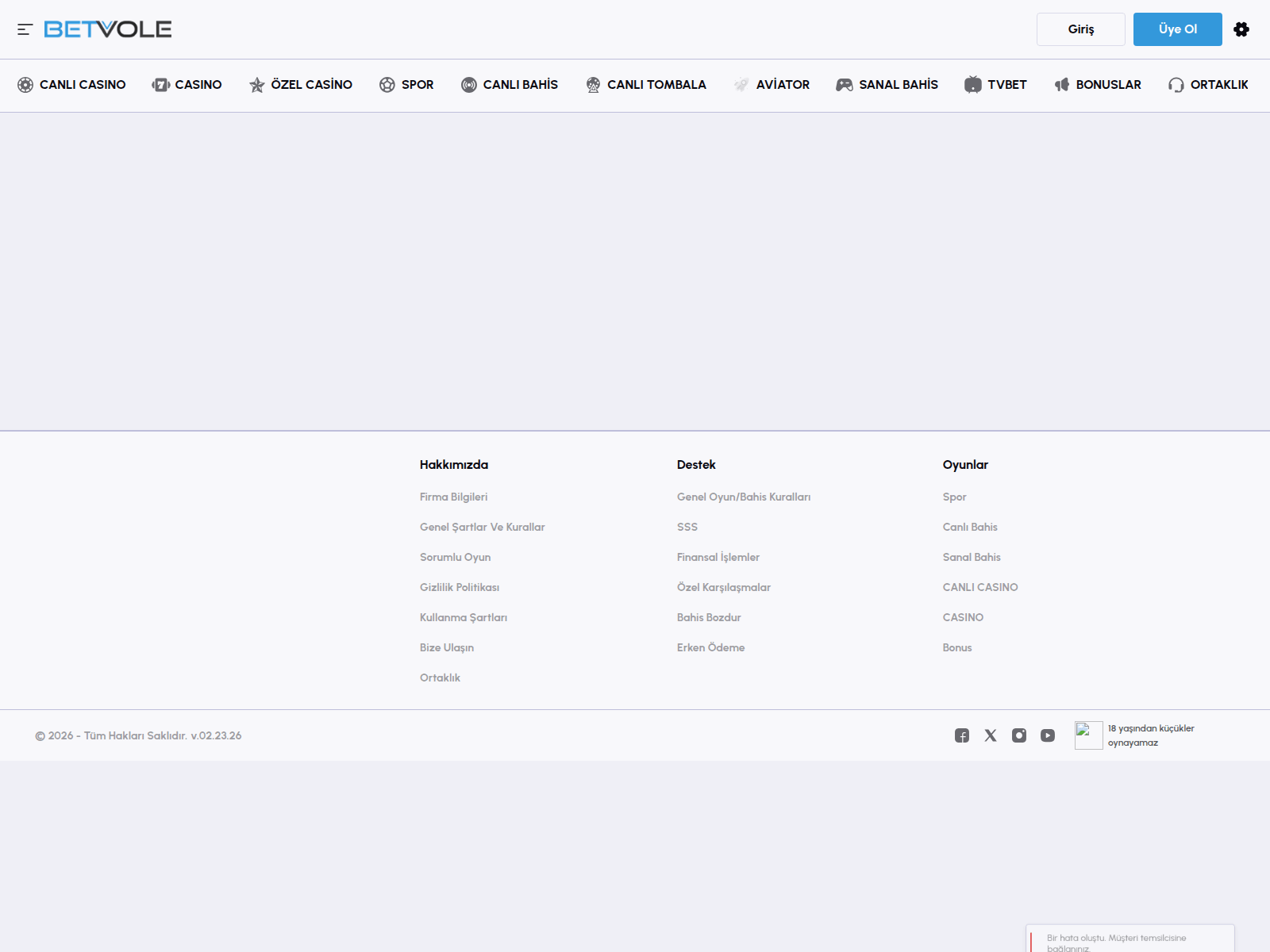Open the settings gear menu
Screen dimensions: 1270x952
(x=1241, y=29)
